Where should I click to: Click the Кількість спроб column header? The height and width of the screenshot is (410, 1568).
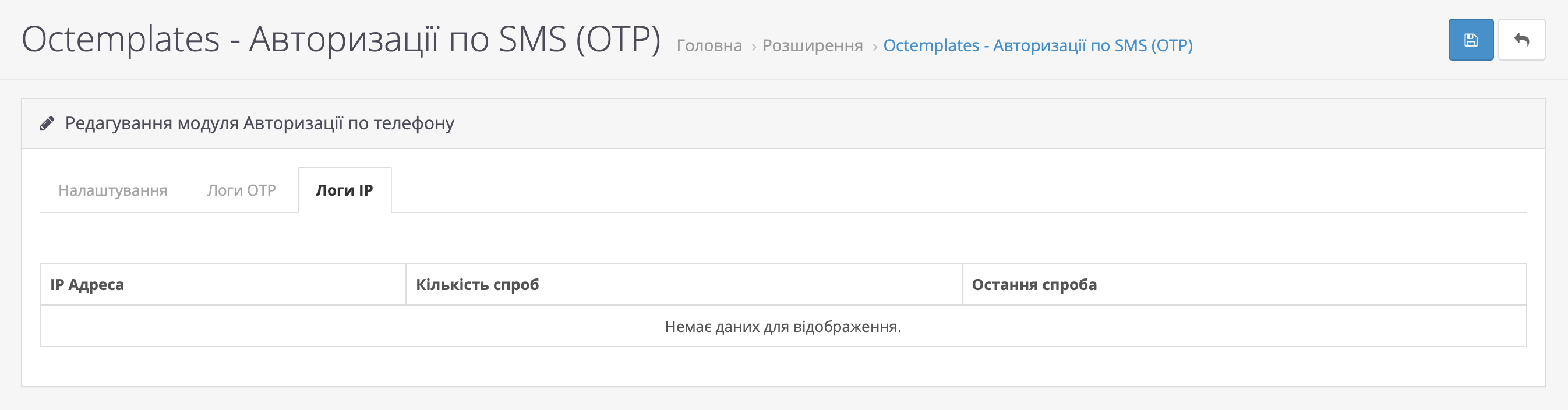pyautogui.click(x=477, y=285)
